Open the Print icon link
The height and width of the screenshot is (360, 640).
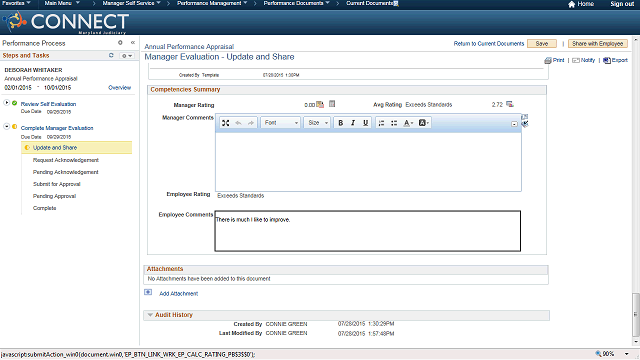click(x=554, y=60)
